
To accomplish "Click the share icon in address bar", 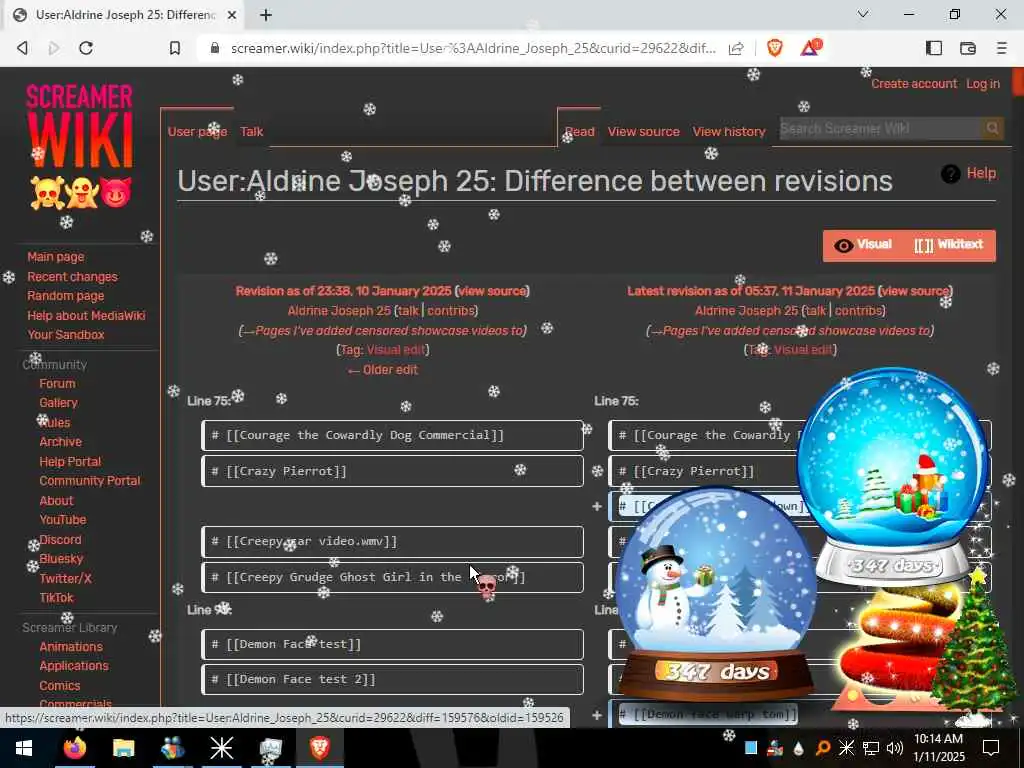I will (736, 48).
